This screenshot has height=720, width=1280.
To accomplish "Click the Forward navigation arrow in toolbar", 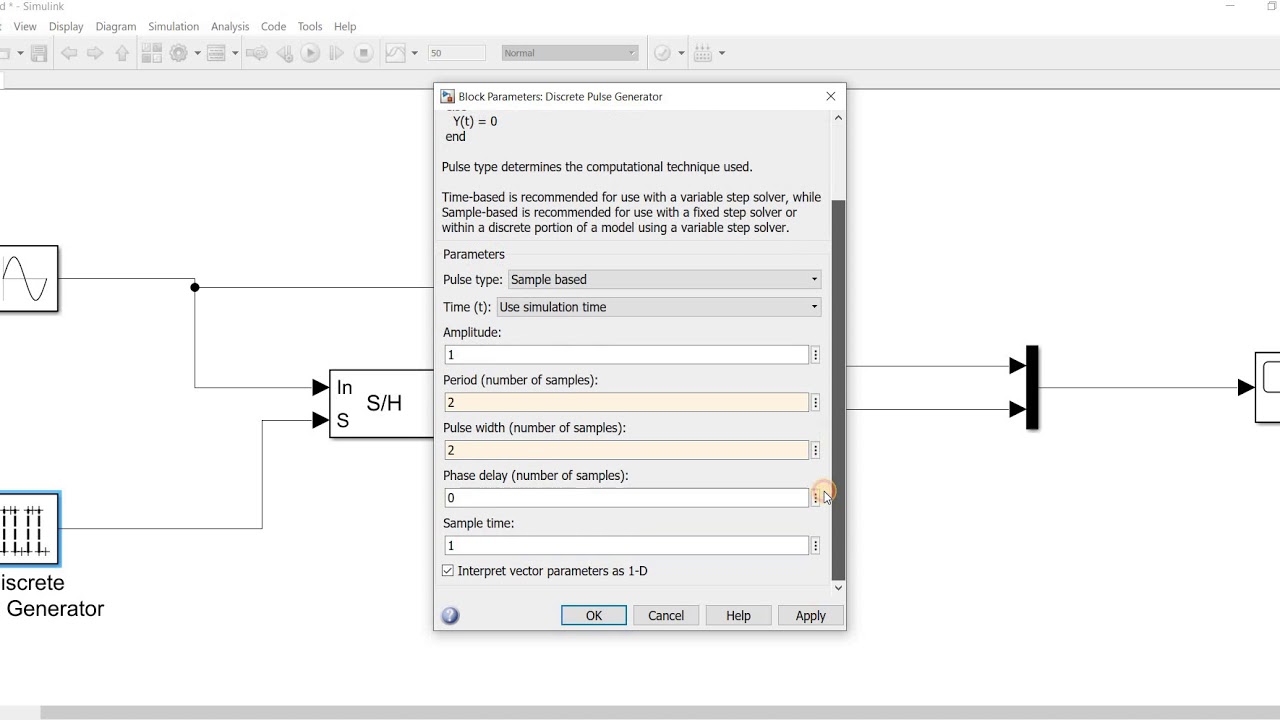I will pyautogui.click(x=96, y=53).
